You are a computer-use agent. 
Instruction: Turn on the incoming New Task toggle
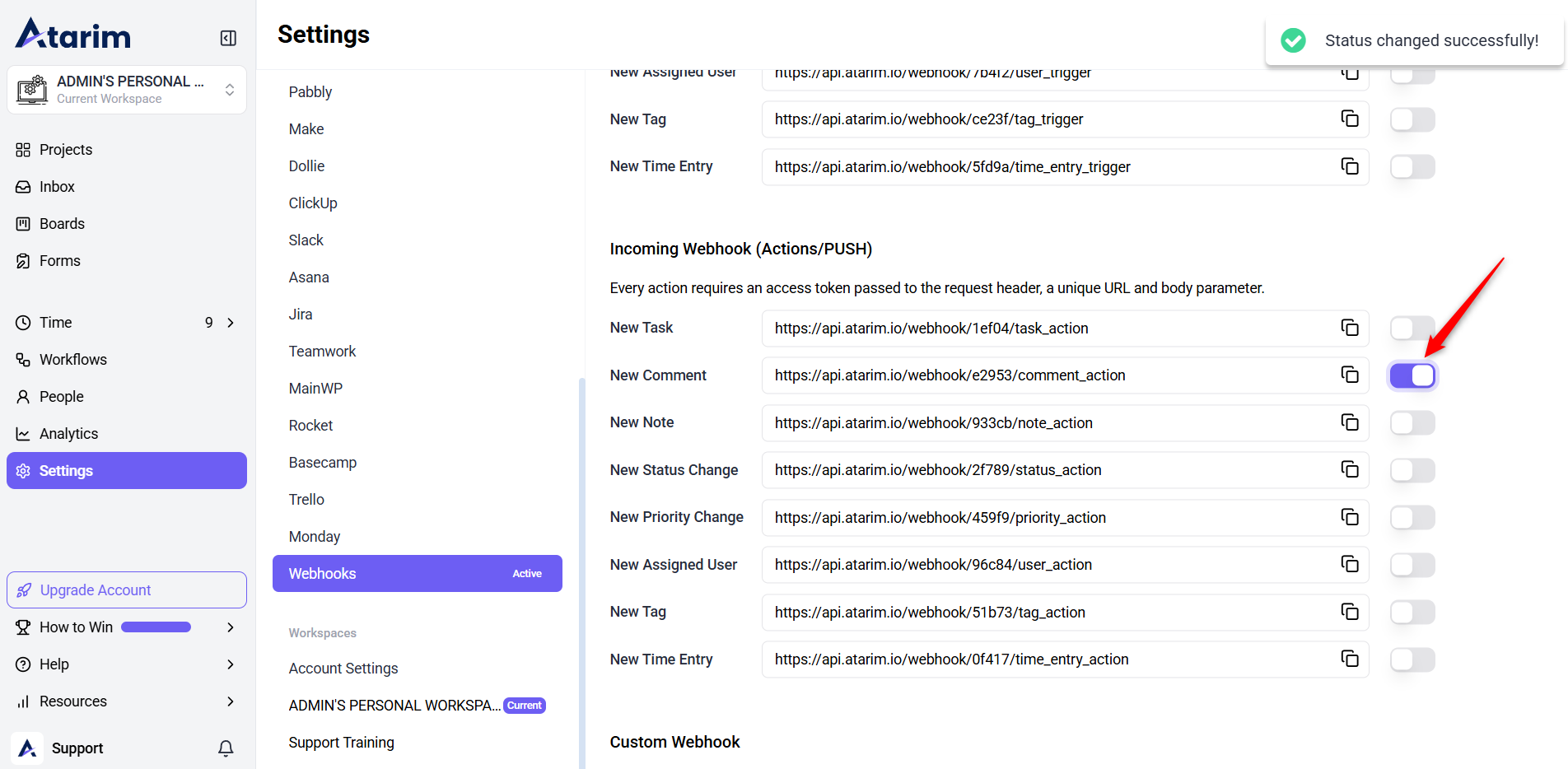pos(1412,329)
